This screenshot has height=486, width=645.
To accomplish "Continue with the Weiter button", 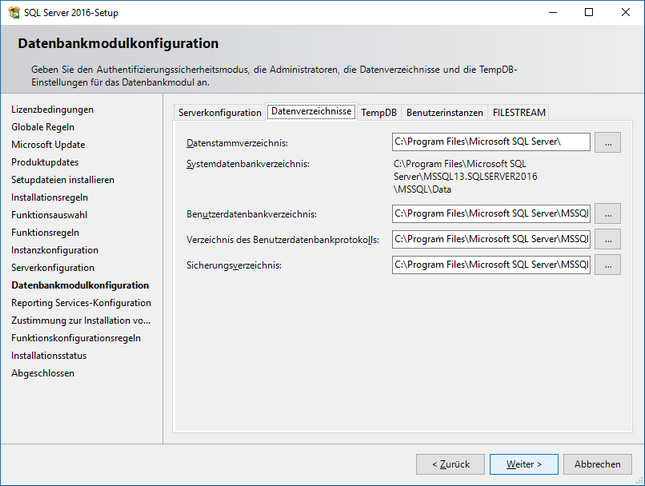I will (x=524, y=464).
